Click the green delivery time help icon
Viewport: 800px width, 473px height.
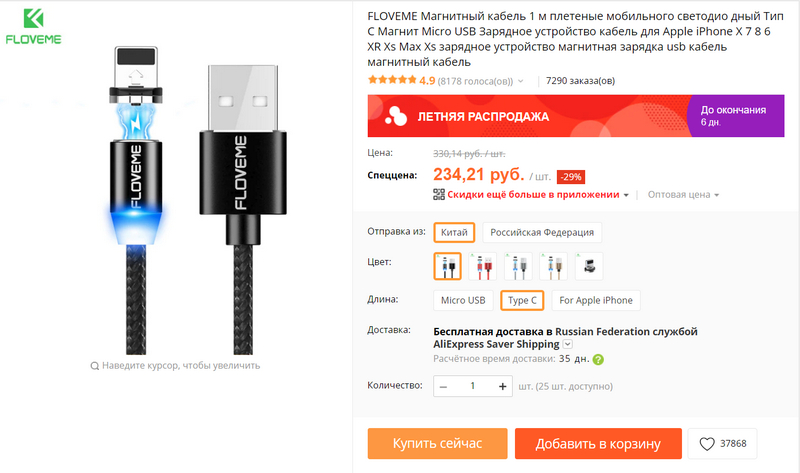(598, 359)
